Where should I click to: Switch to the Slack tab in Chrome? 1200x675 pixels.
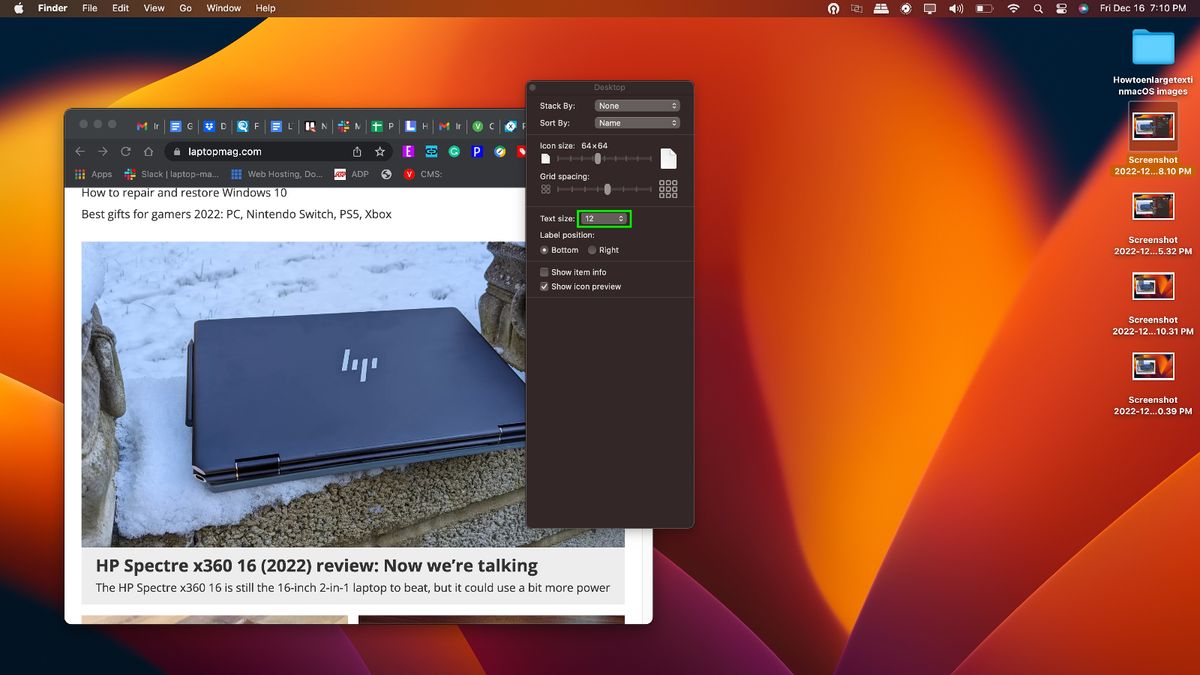[x=350, y=127]
